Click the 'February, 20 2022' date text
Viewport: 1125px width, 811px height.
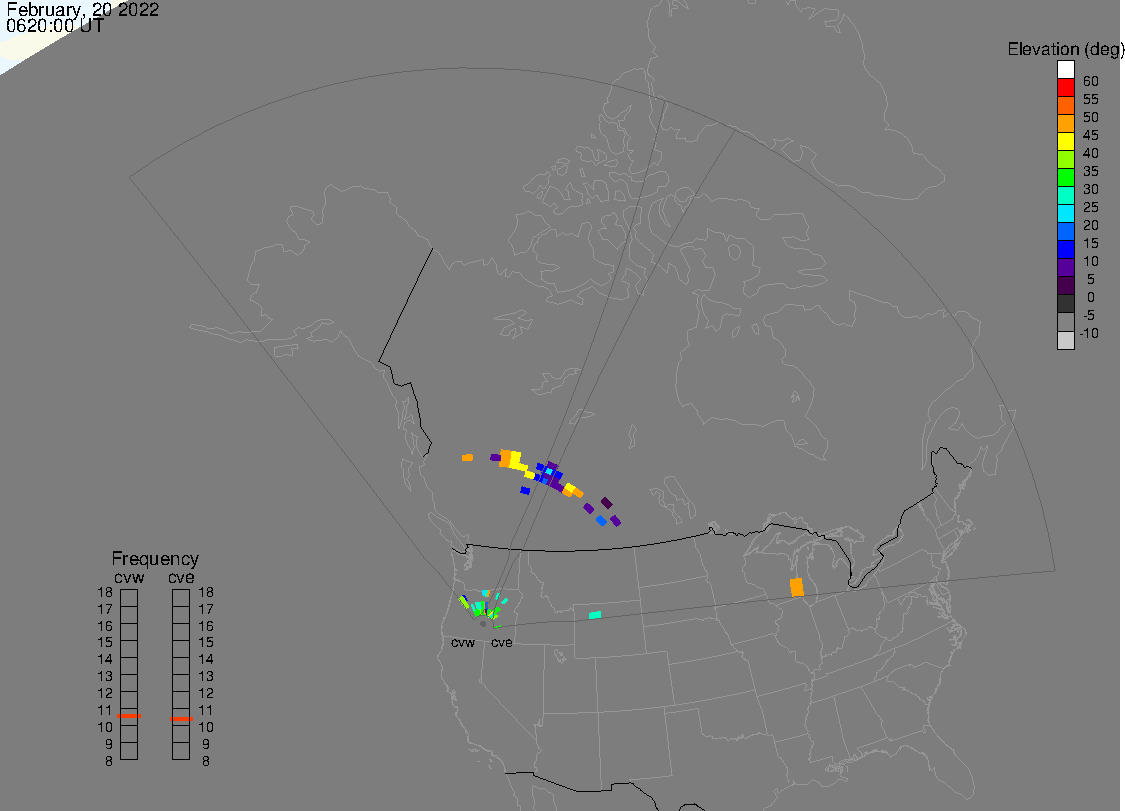(x=83, y=9)
